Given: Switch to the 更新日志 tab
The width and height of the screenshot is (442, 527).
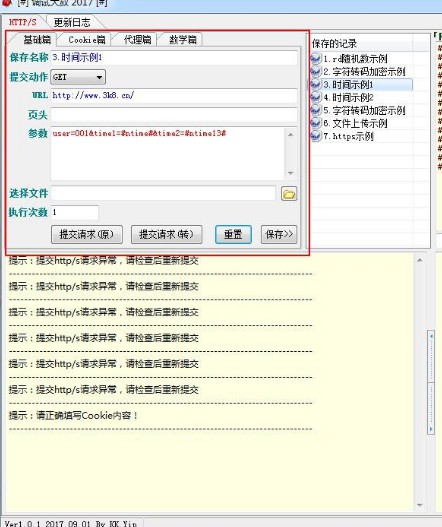Looking at the screenshot, I should pyautogui.click(x=72, y=23).
